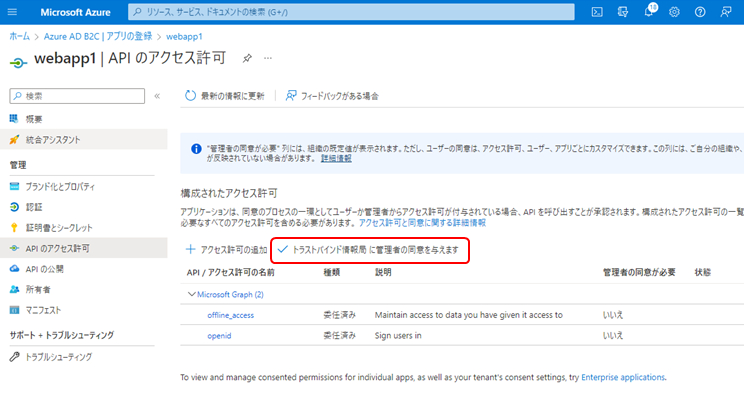
Task: Open the notifications bell
Action: point(649,11)
